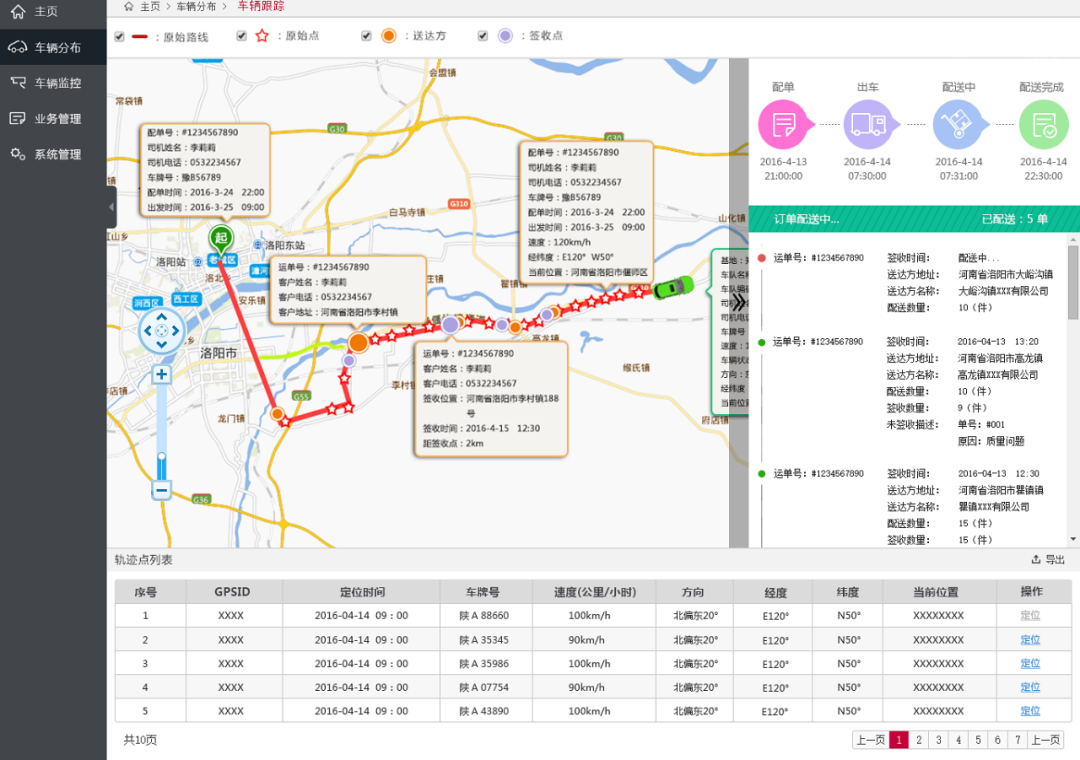Click the 订单配送中 status bar
Image resolution: width=1080 pixels, height=760 pixels.
(x=914, y=219)
